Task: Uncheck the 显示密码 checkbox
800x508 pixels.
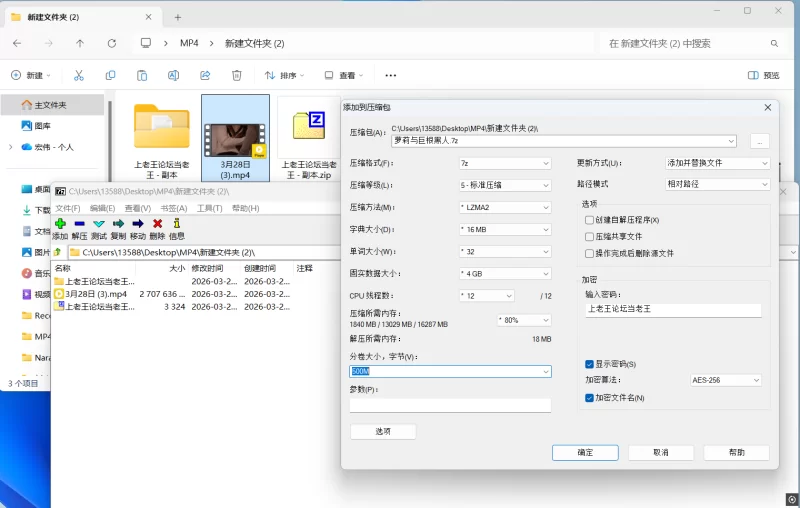Action: pyautogui.click(x=590, y=364)
